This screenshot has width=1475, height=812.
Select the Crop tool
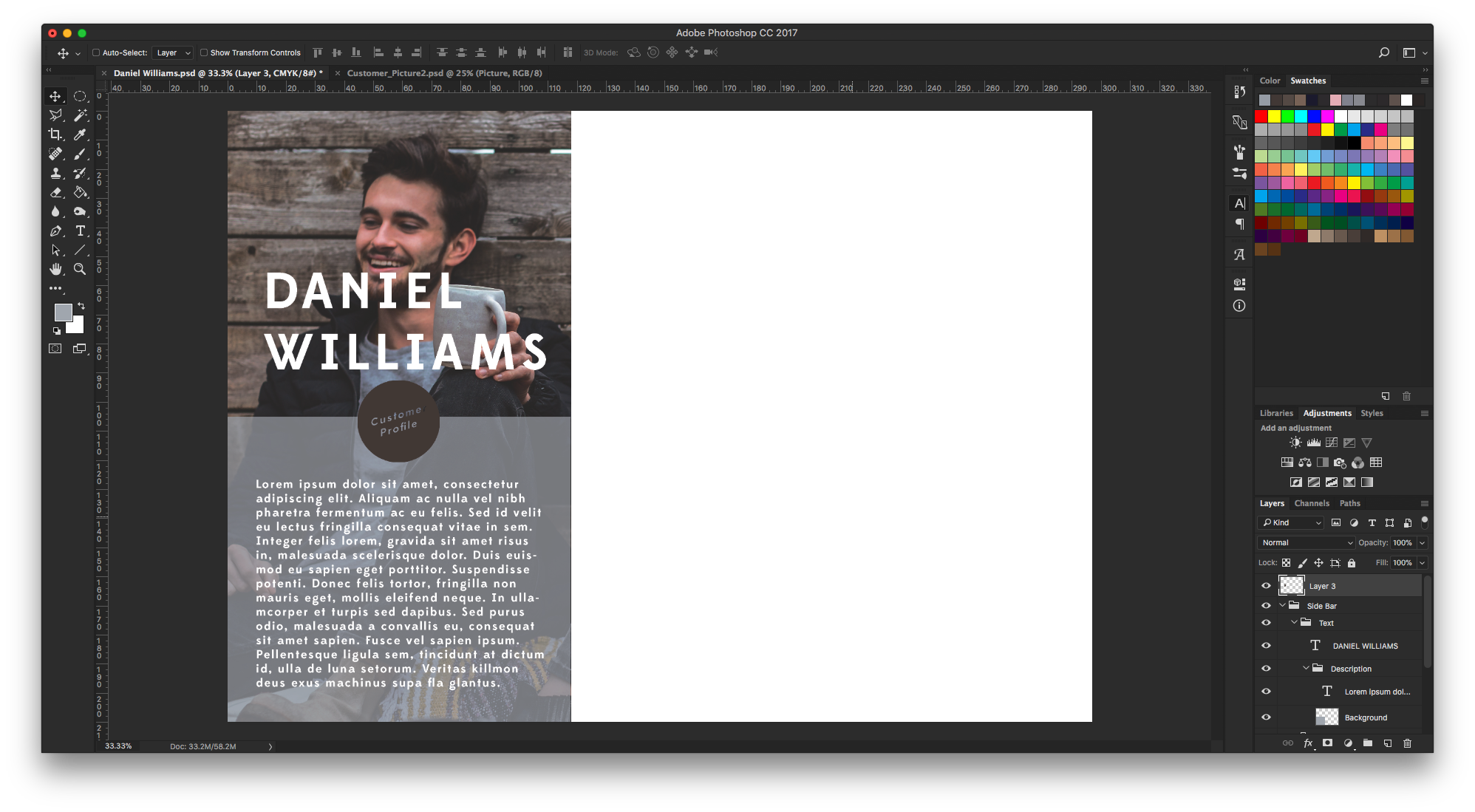55,134
